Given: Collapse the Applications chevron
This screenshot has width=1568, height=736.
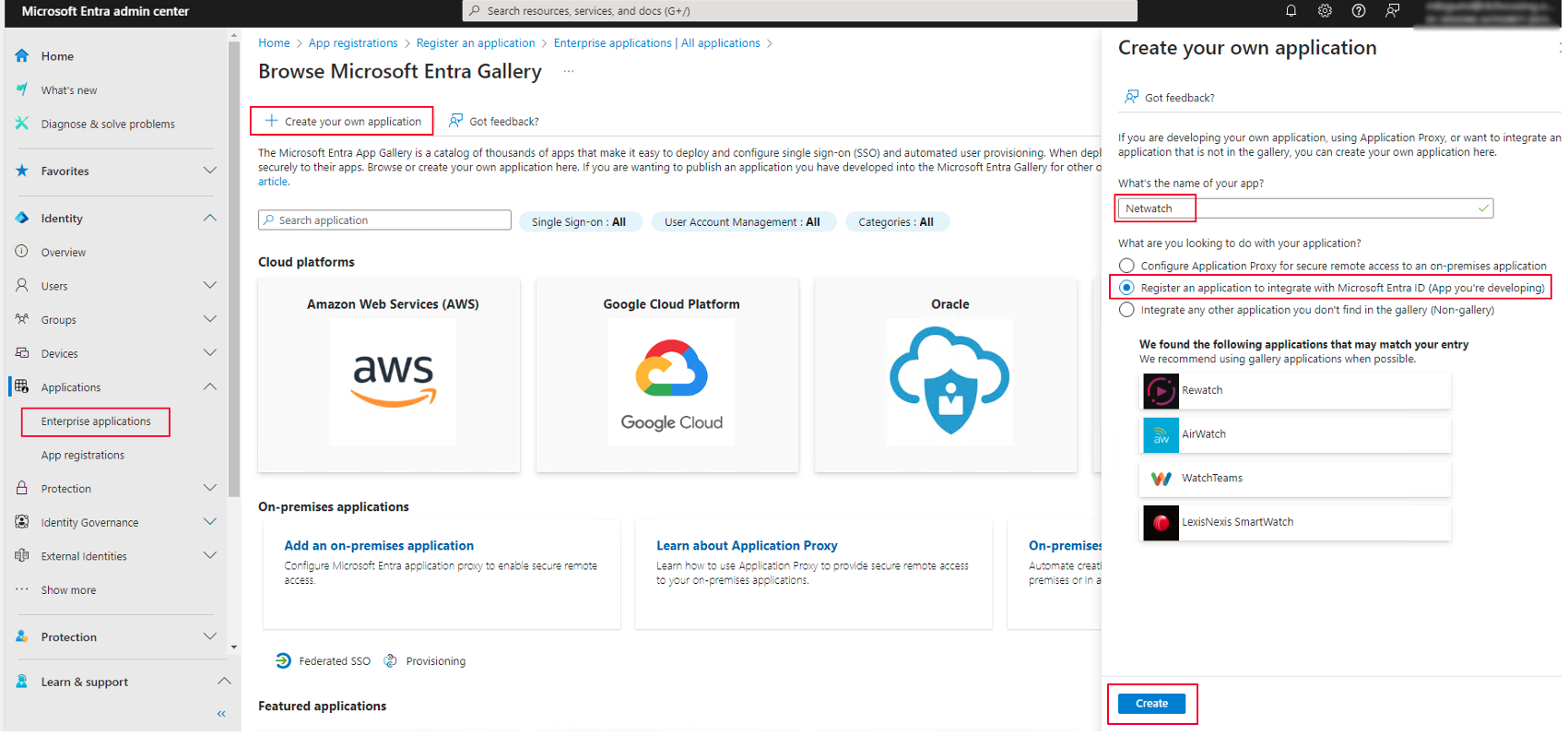Looking at the screenshot, I should coord(210,386).
